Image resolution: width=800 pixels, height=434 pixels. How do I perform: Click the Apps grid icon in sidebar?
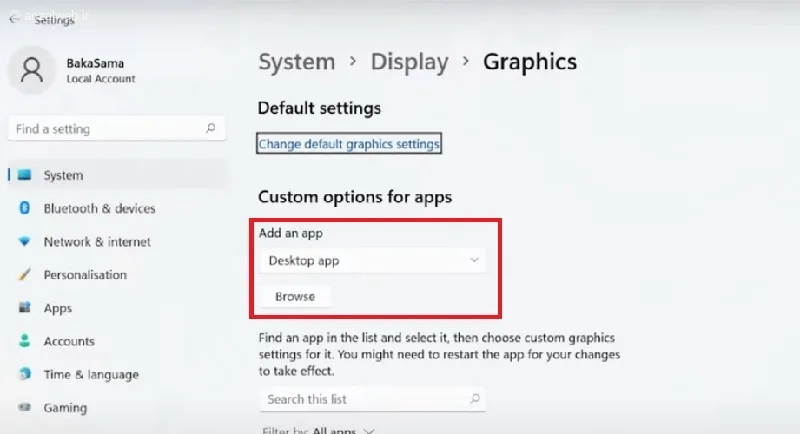(x=24, y=308)
